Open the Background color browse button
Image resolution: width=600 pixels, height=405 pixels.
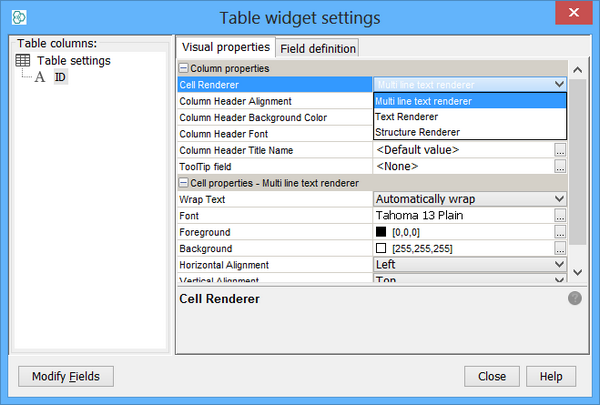pos(560,248)
